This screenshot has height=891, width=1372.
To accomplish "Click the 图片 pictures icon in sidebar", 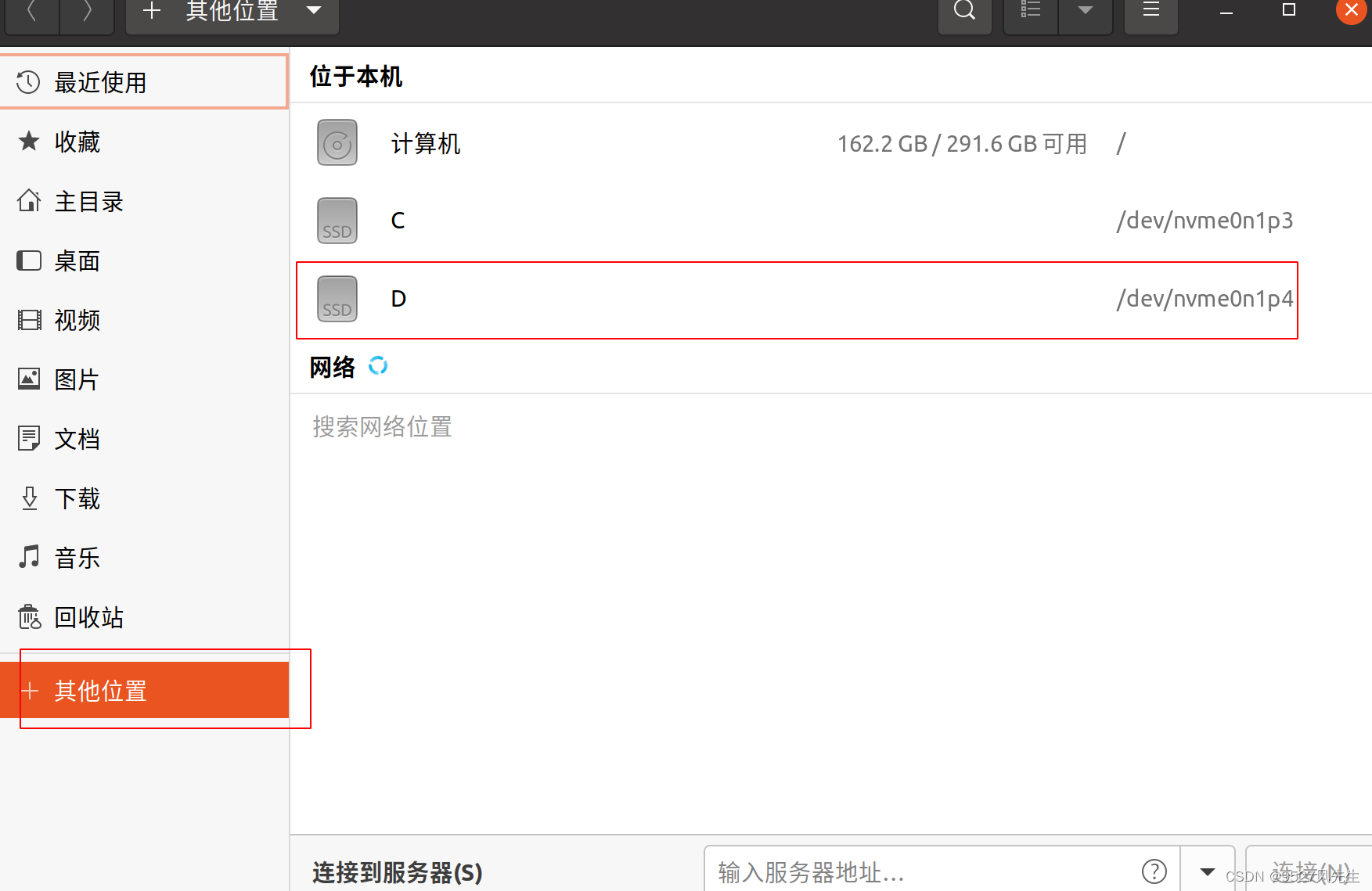I will [29, 379].
